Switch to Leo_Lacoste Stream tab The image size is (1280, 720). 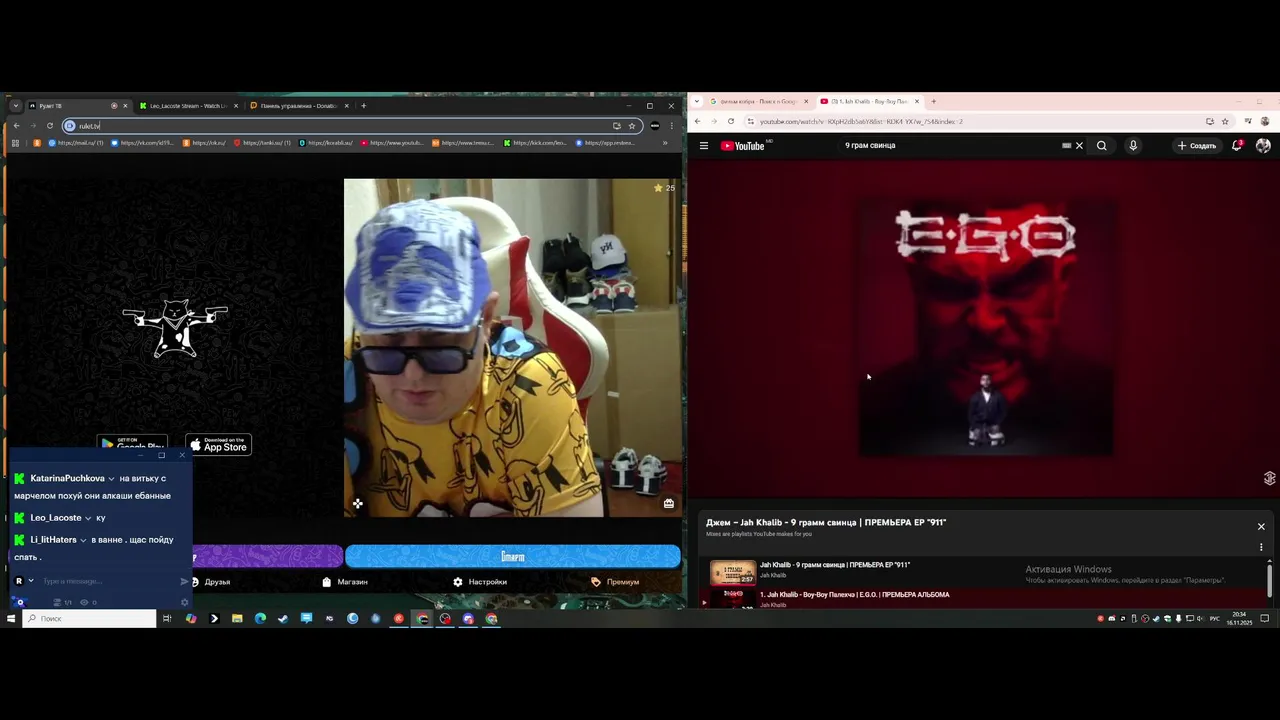click(x=188, y=106)
